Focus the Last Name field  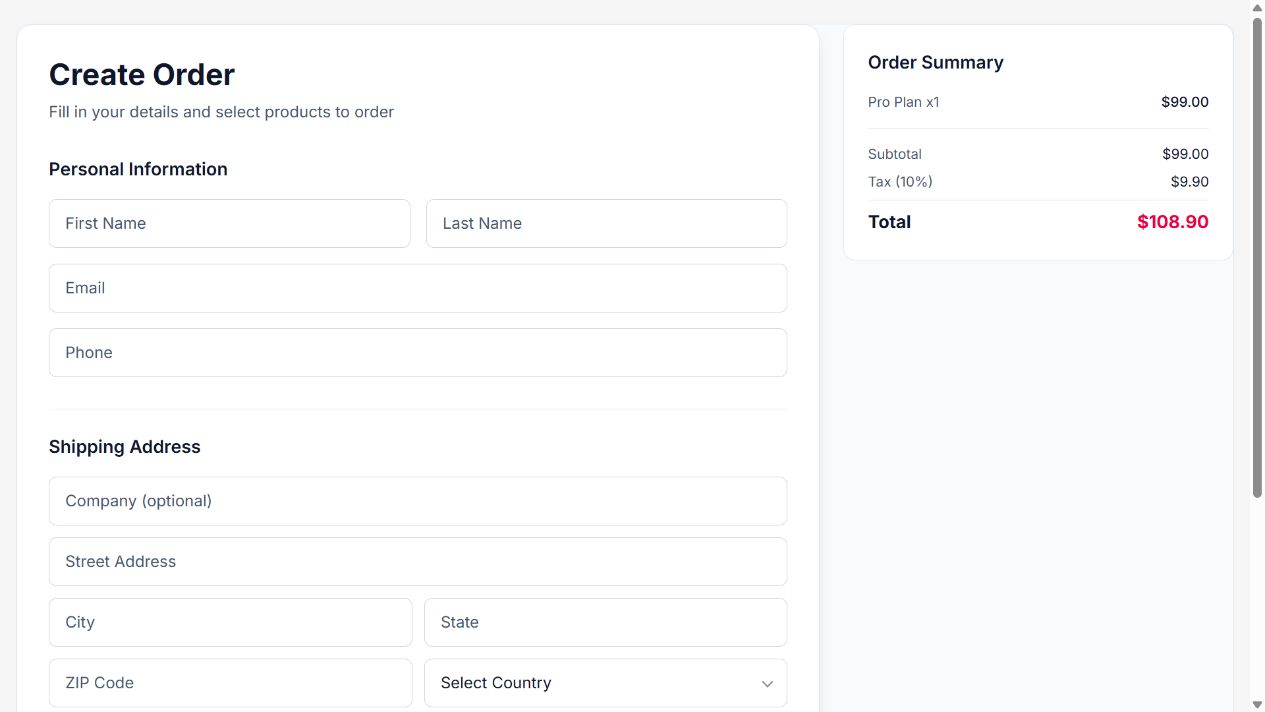pos(606,223)
